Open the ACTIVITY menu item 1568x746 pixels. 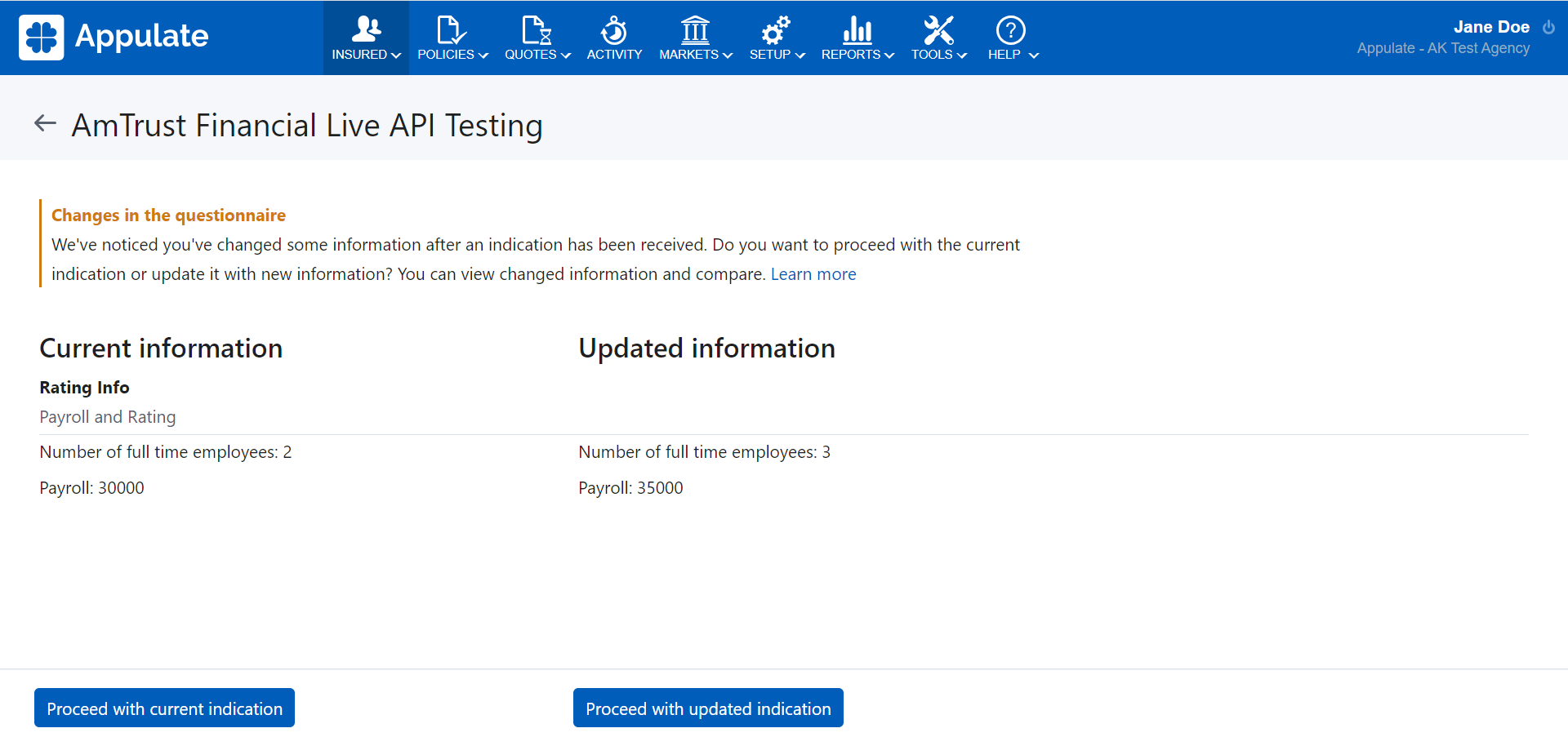point(614,55)
